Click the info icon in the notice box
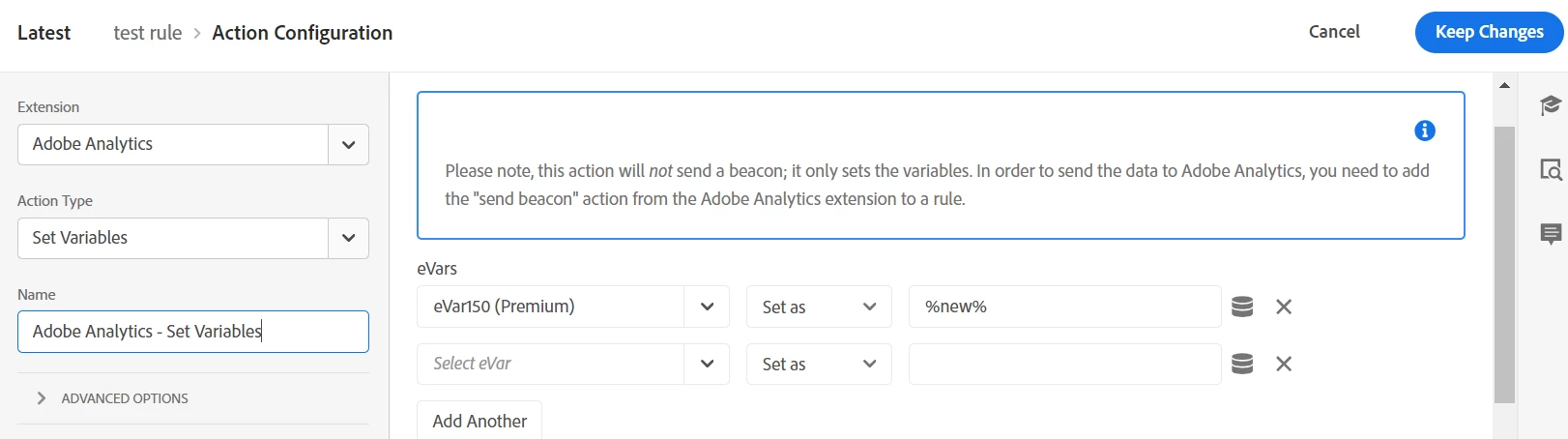Image resolution: width=1568 pixels, height=439 pixels. (x=1424, y=131)
